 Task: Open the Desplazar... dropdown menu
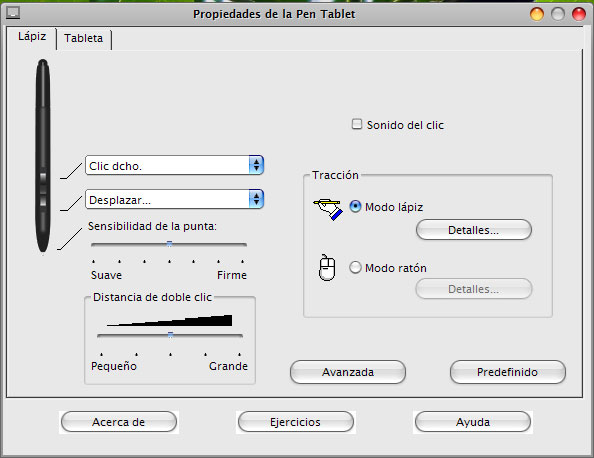[x=174, y=199]
